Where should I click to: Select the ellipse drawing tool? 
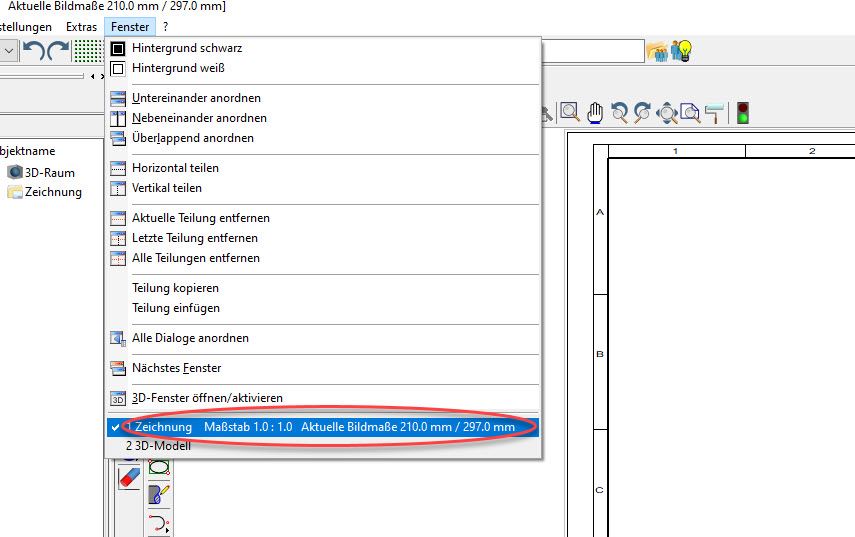point(159,467)
